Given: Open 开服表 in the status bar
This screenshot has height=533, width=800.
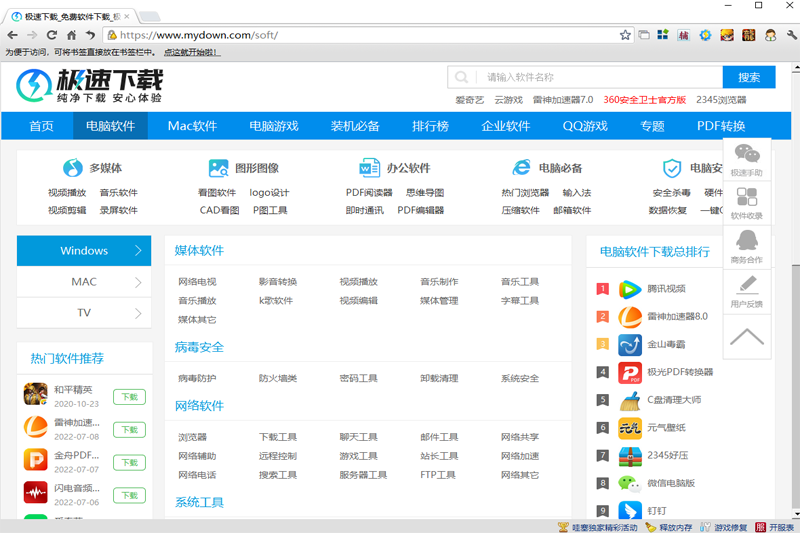Looking at the screenshot, I should click(776, 527).
